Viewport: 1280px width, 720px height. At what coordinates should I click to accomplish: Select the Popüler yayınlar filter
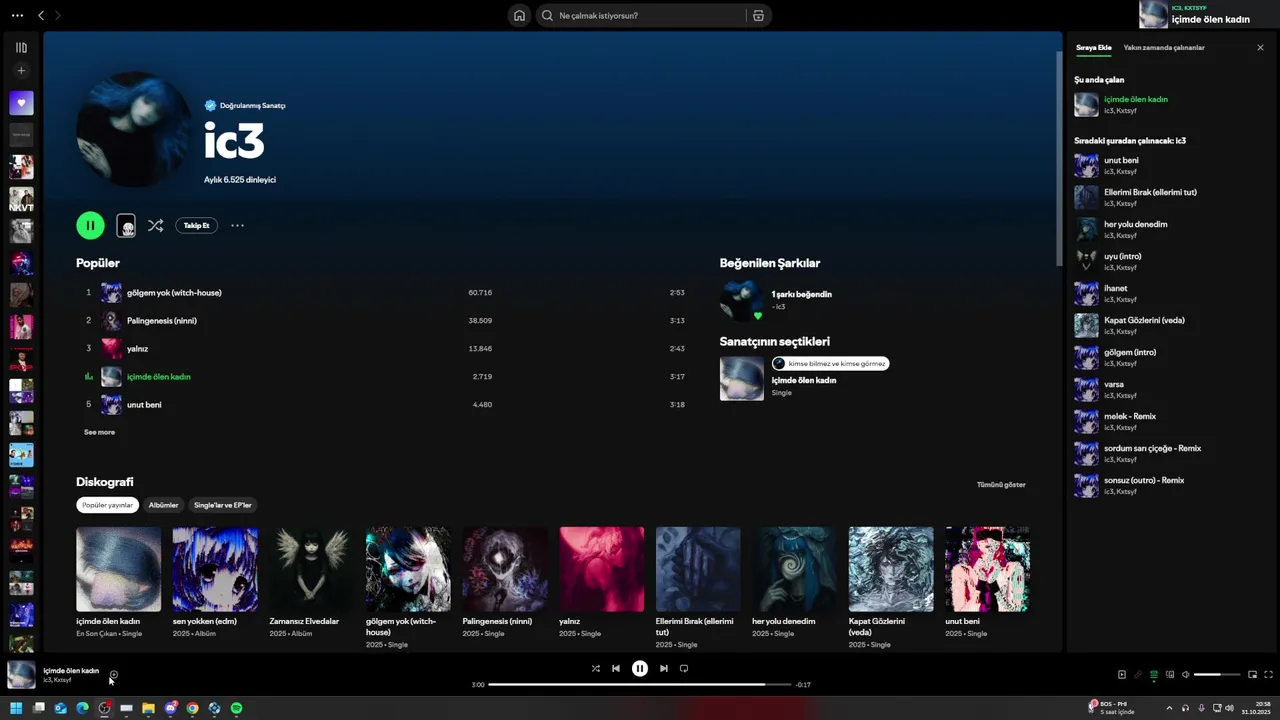pyautogui.click(x=107, y=505)
